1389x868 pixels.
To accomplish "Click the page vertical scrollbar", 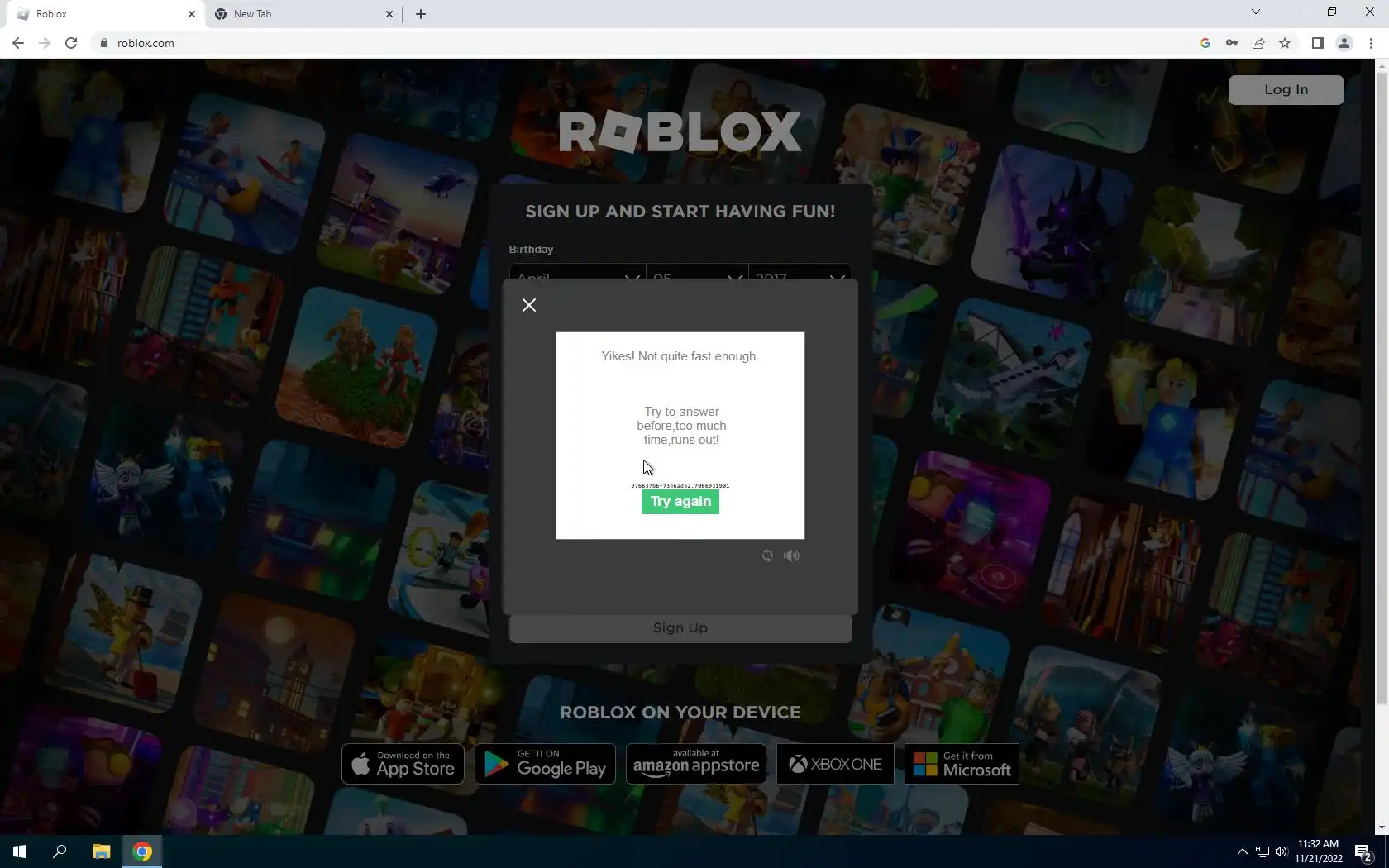I will pos(1382,389).
